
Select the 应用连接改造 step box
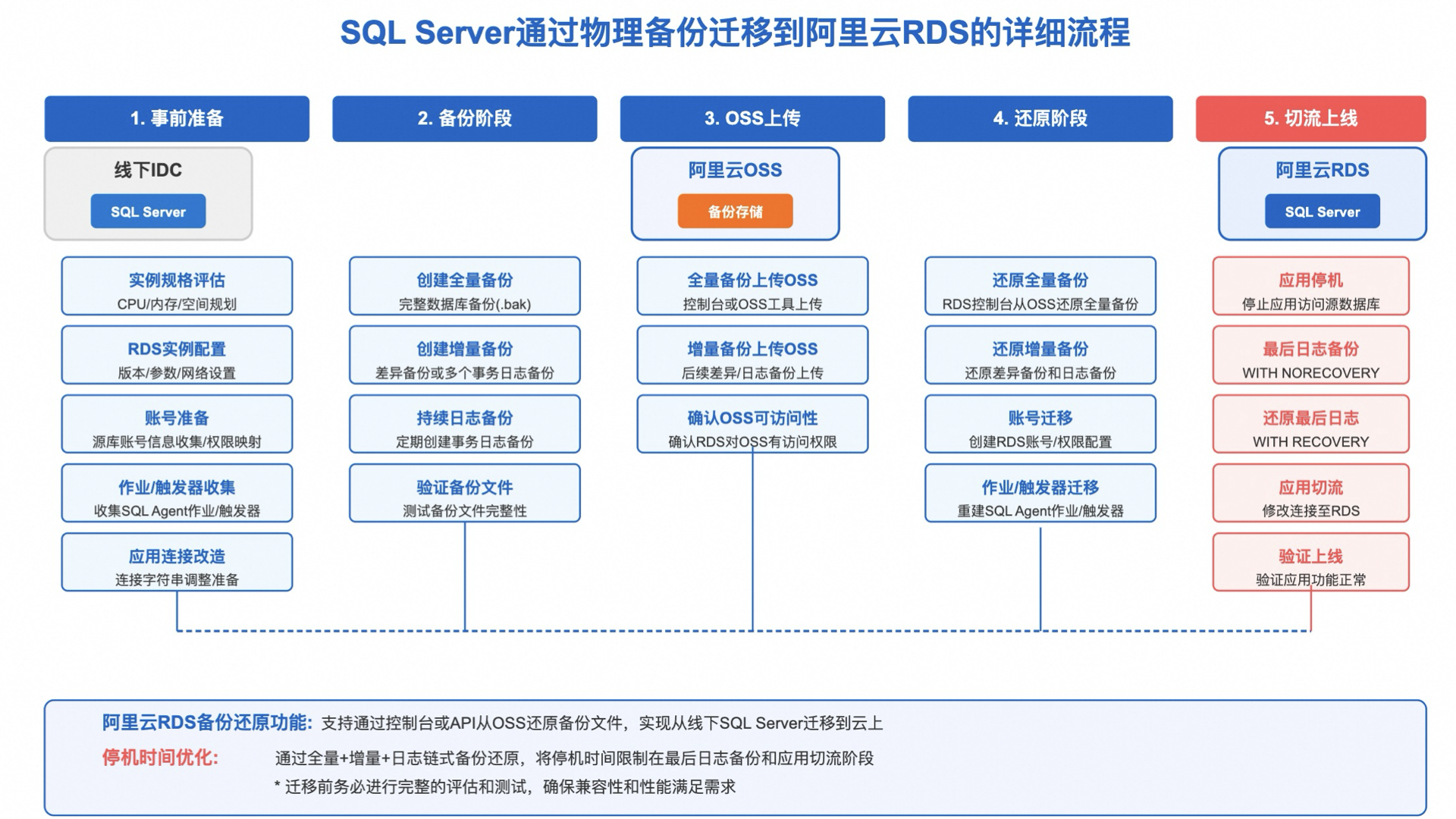tap(177, 562)
